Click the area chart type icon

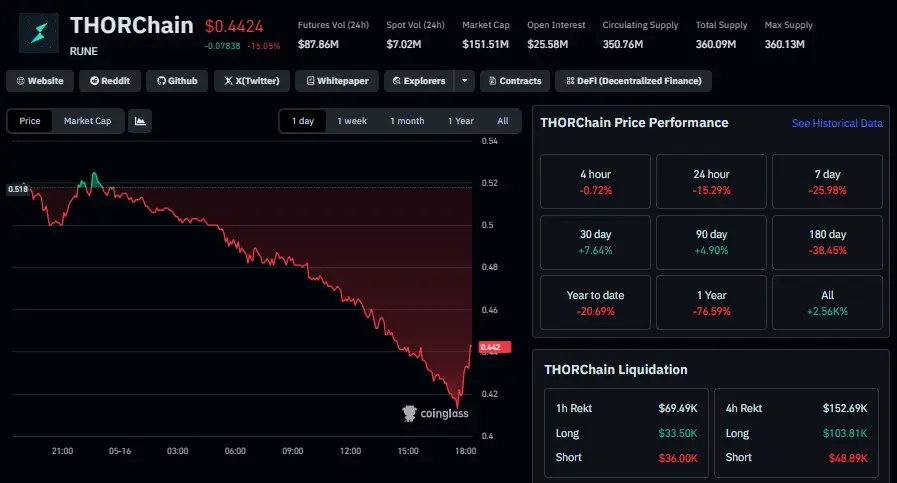[140, 121]
